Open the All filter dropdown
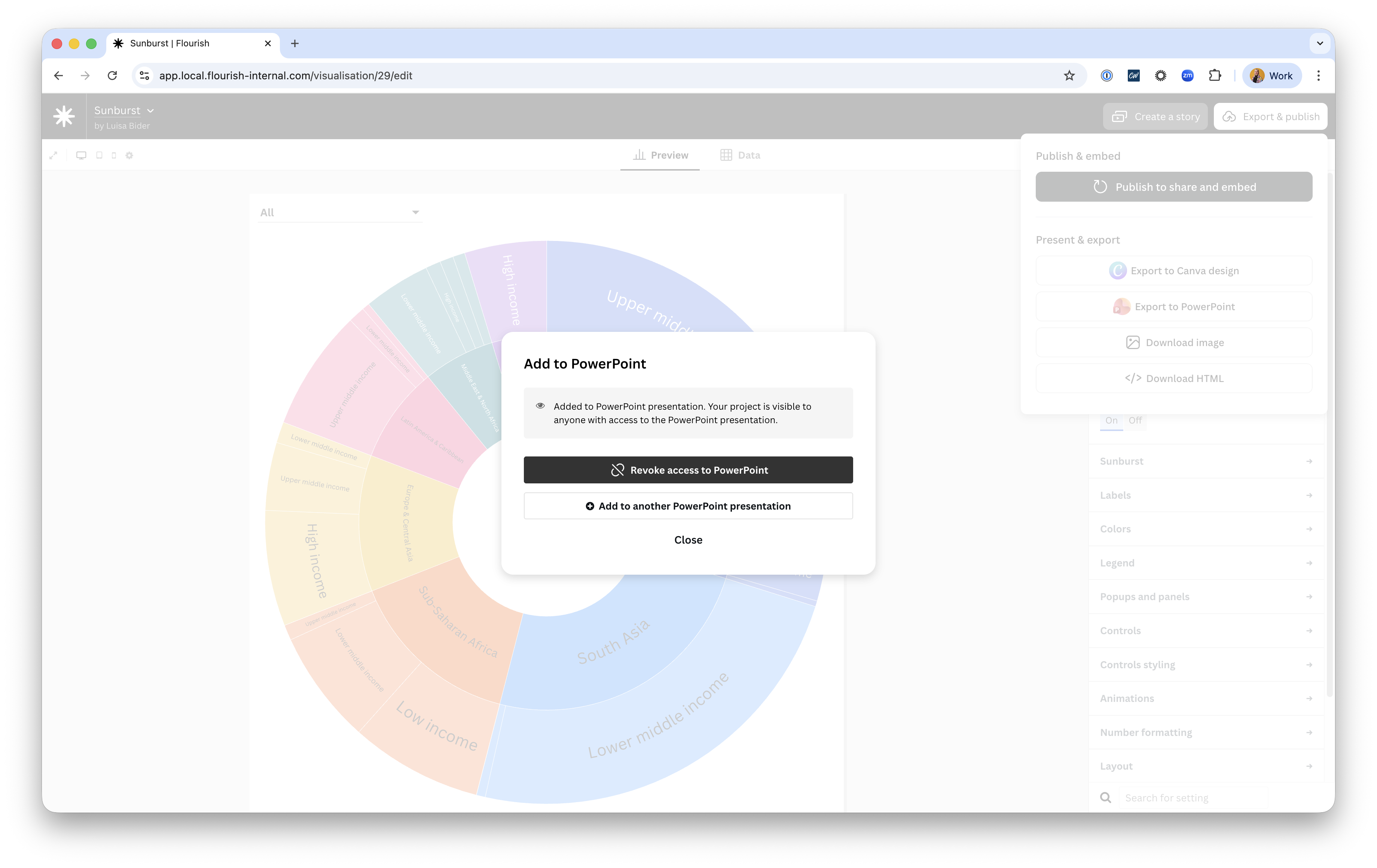The height and width of the screenshot is (868, 1377). point(340,213)
